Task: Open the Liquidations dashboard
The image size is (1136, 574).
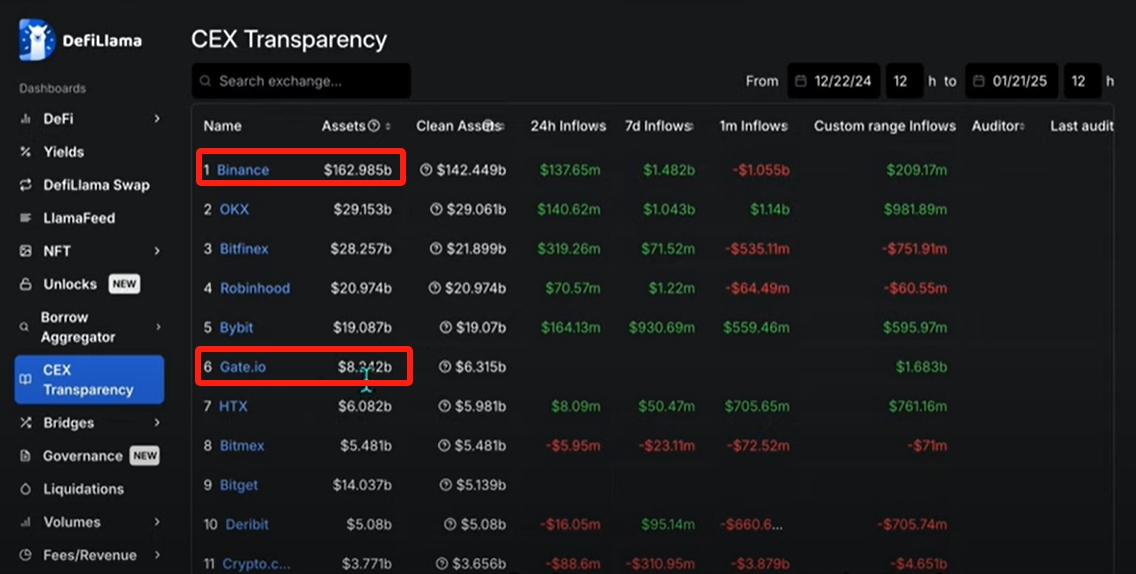Action: [83, 489]
